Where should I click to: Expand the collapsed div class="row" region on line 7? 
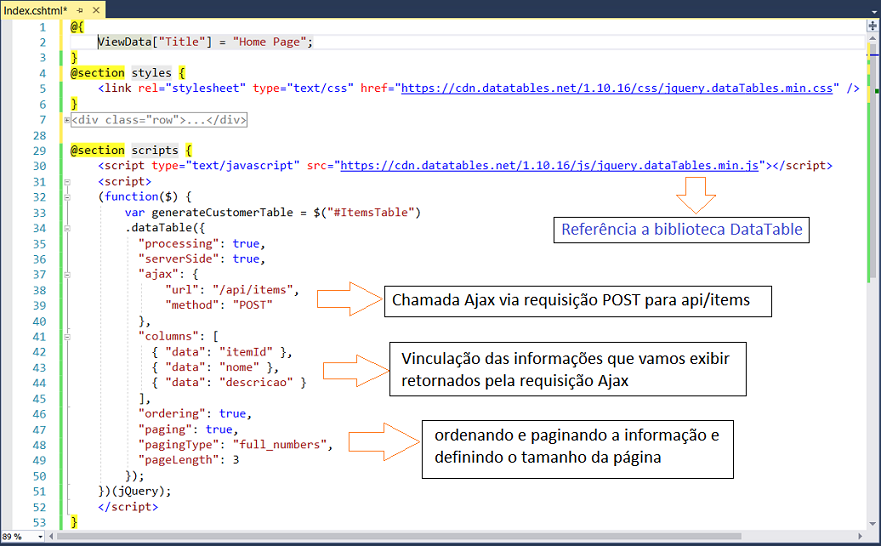point(67,120)
